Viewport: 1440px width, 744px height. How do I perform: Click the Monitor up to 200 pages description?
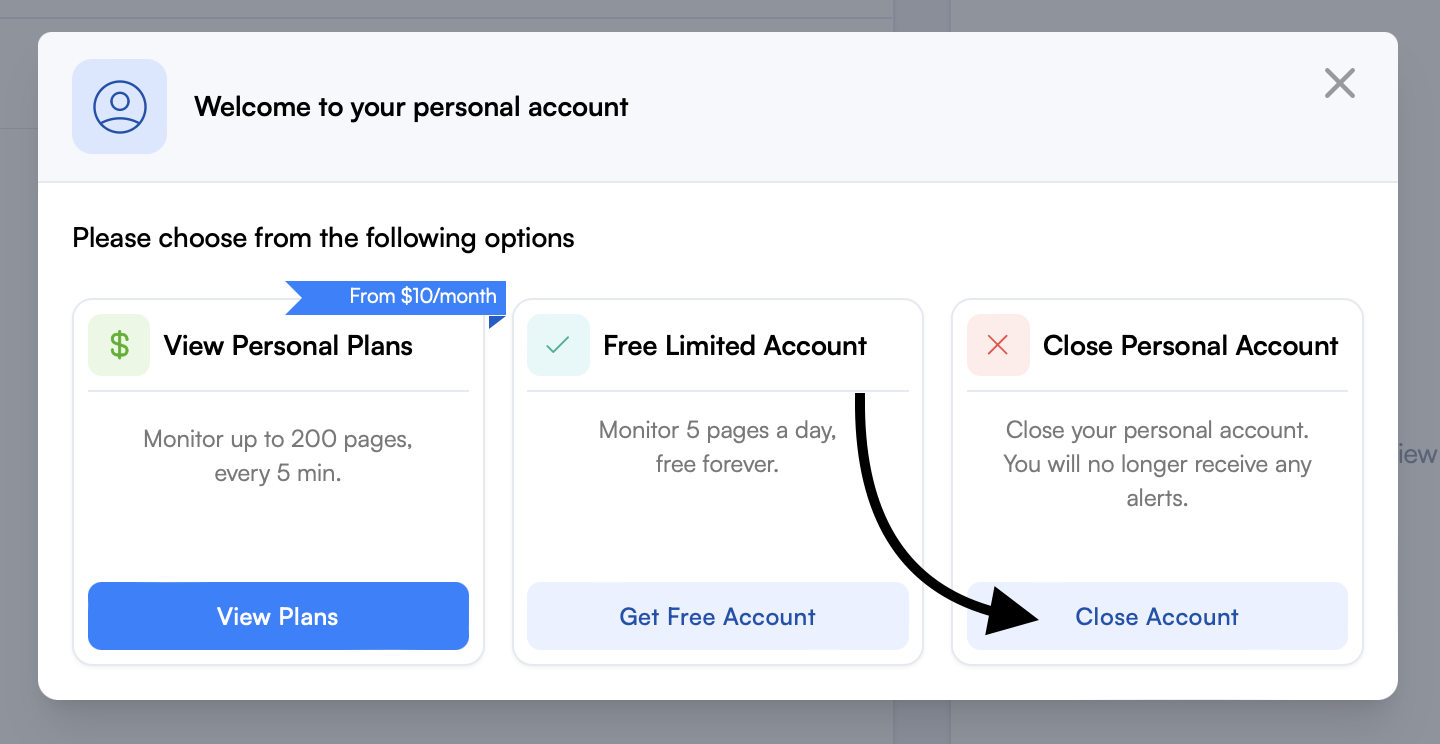278,456
